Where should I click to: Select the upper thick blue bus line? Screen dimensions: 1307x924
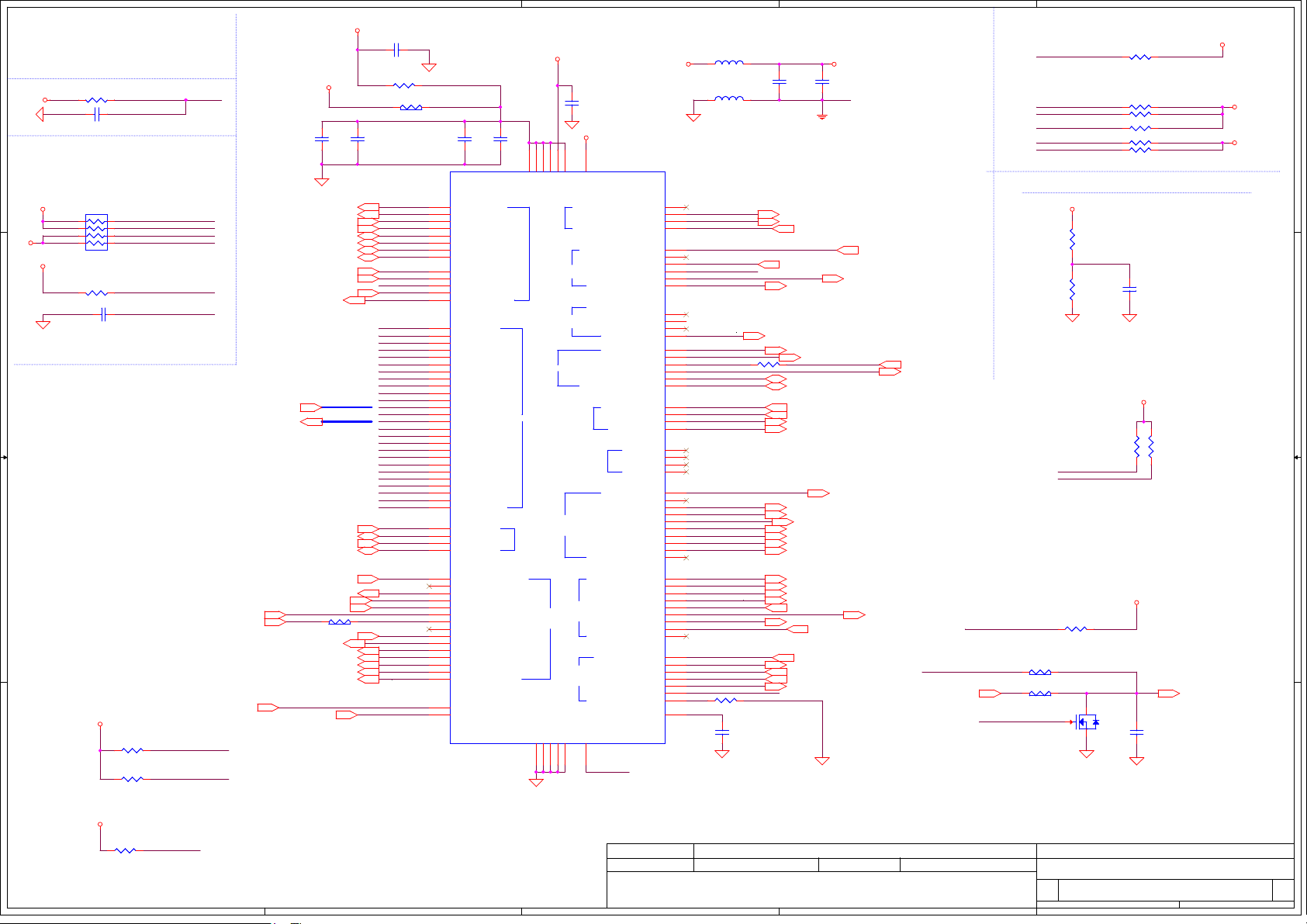pyautogui.click(x=347, y=407)
